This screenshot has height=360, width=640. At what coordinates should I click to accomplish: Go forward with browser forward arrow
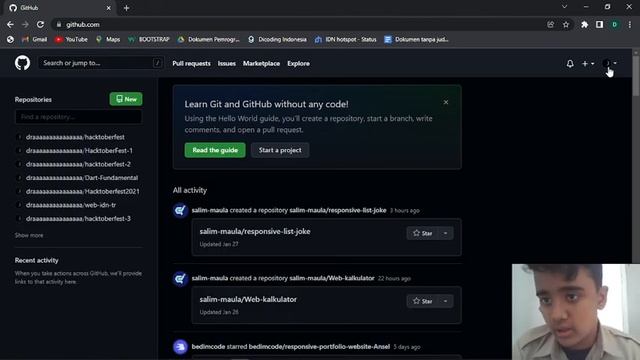tap(25, 24)
